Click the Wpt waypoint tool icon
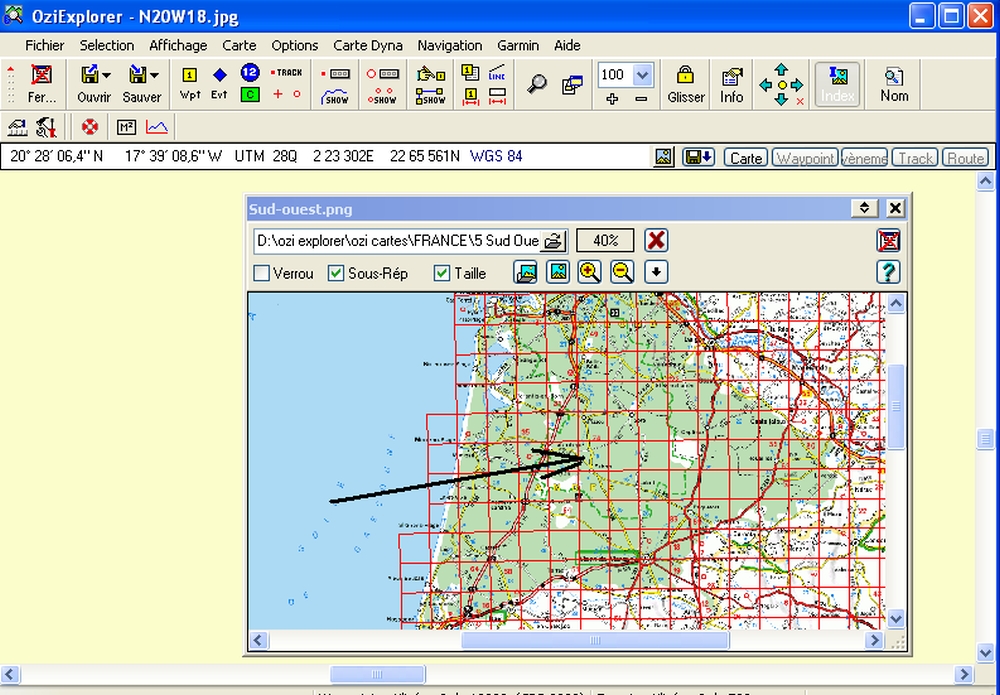 click(x=190, y=82)
